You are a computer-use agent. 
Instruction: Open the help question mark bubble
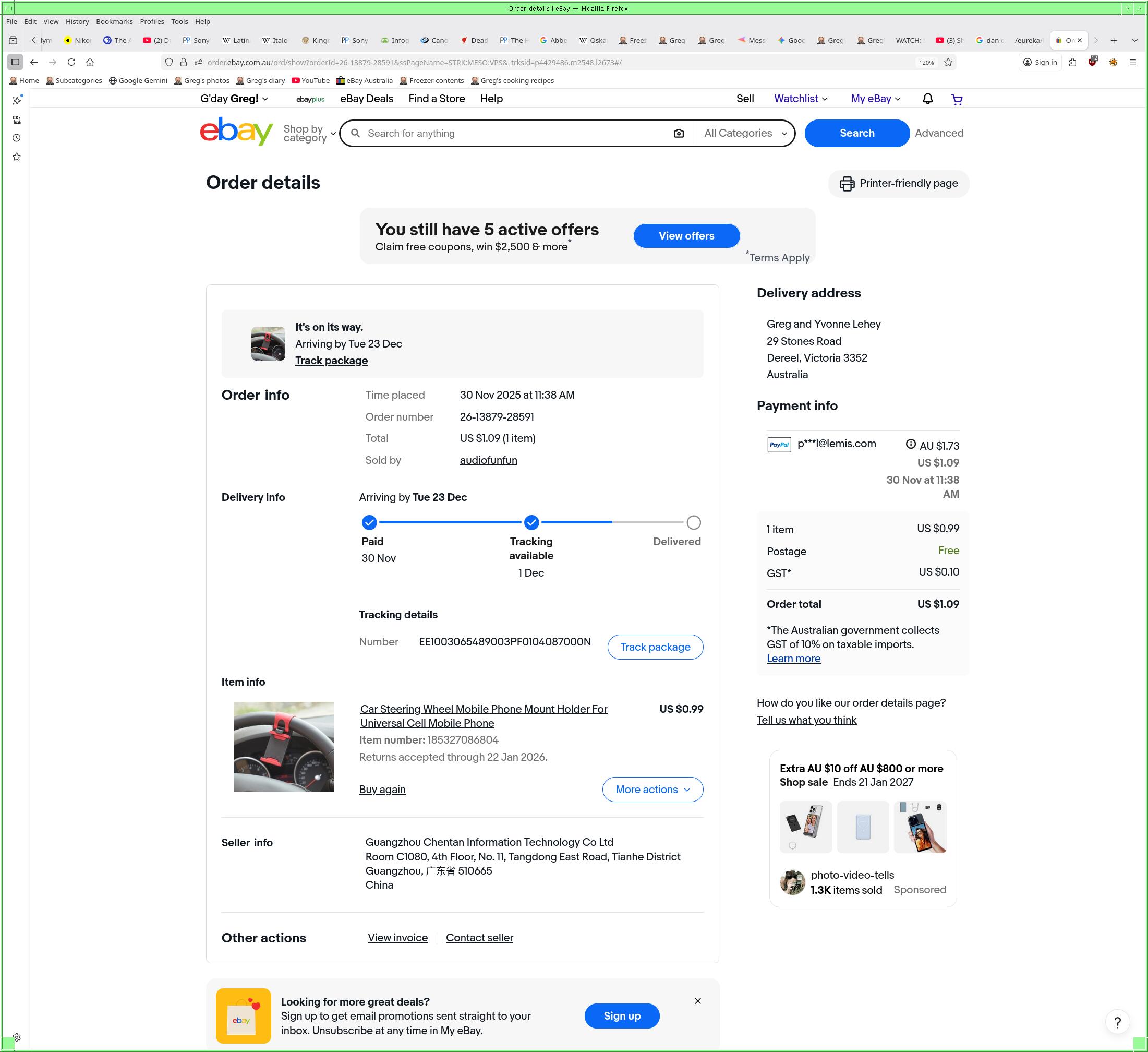[x=1117, y=1022]
